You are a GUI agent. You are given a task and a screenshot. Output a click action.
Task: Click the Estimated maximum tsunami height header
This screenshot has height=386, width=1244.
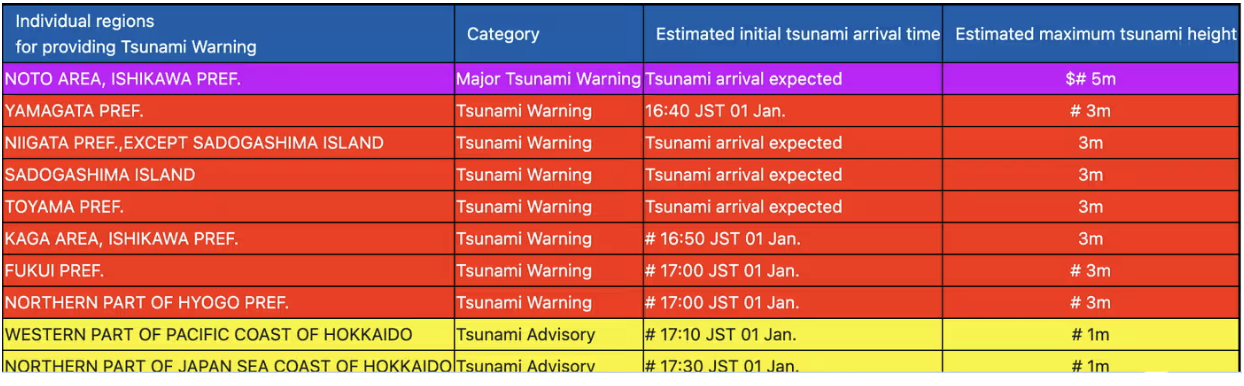[x=1091, y=34]
